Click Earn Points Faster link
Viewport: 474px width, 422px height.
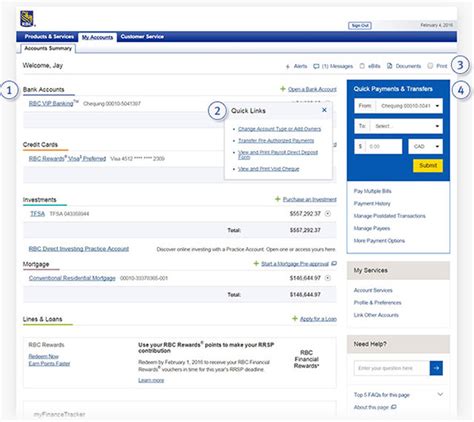49,363
